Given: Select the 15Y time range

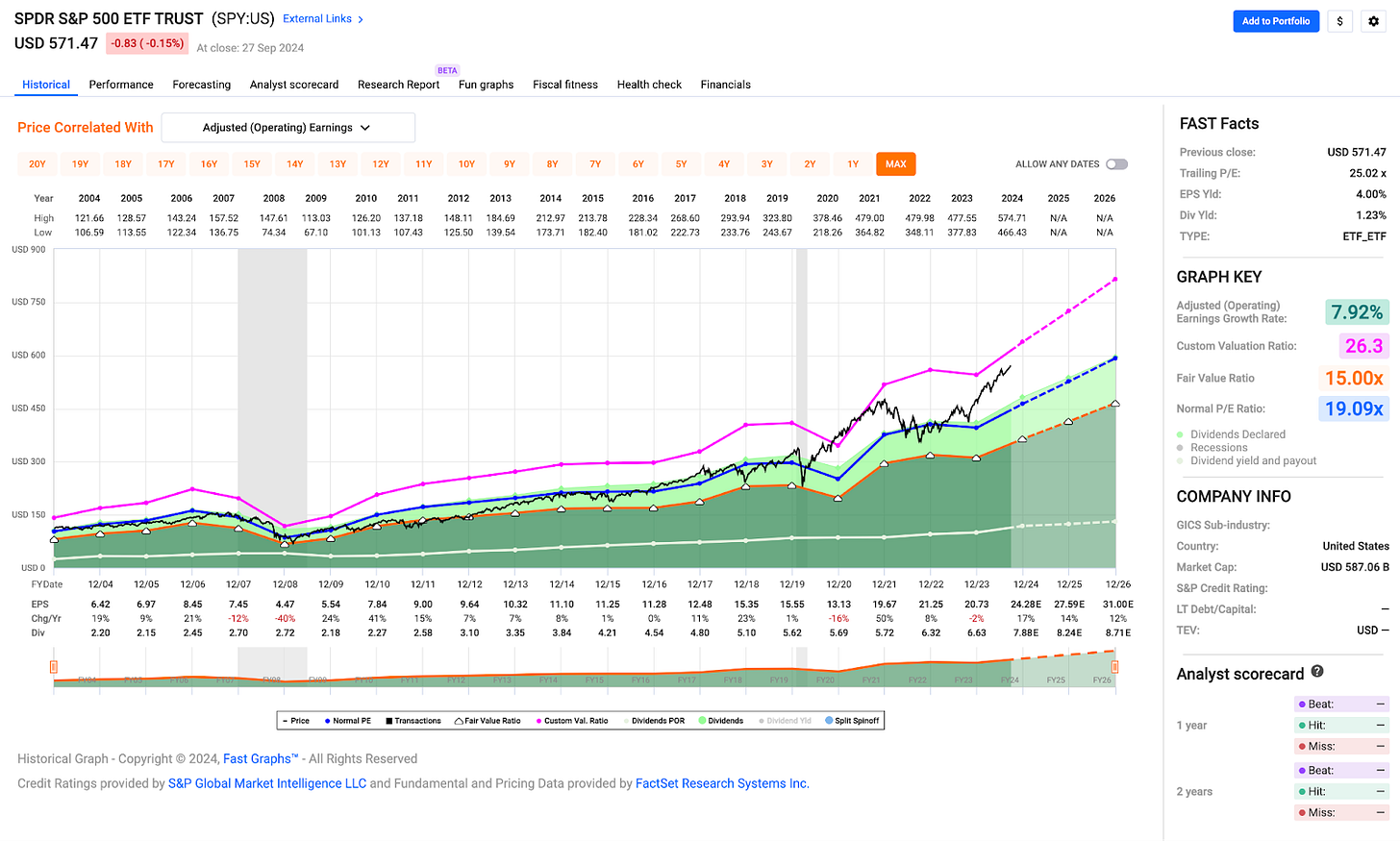Looking at the screenshot, I should point(252,164).
